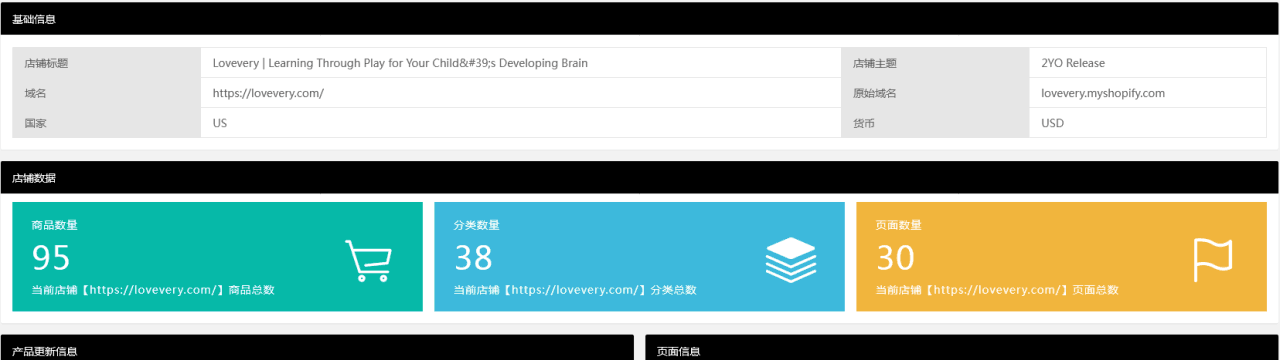
Task: Click the category count number 38
Action: click(x=473, y=258)
